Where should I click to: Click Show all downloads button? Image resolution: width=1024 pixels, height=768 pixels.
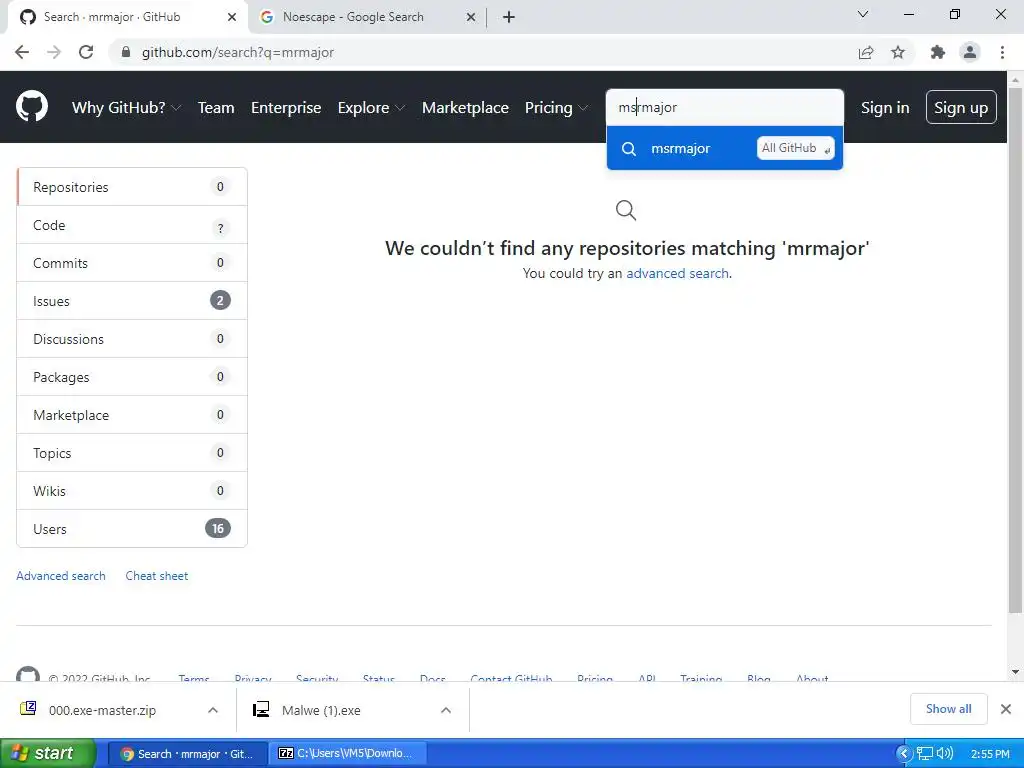tap(948, 709)
